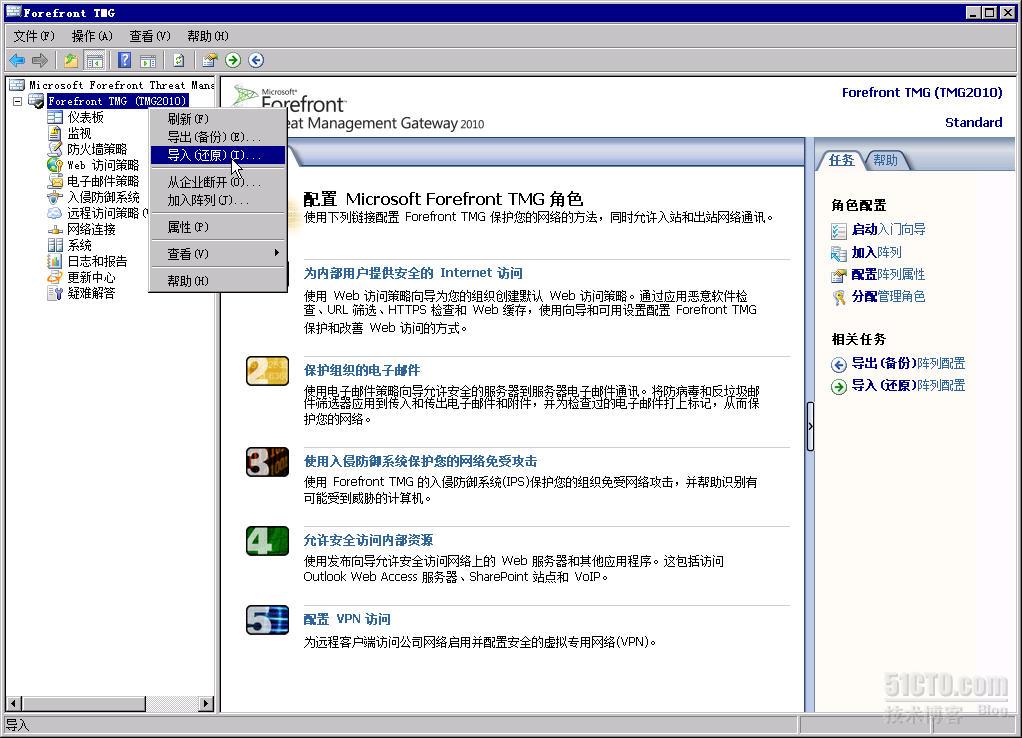
Task: Click the action pane toggle toolbar icon
Action: click(x=148, y=61)
